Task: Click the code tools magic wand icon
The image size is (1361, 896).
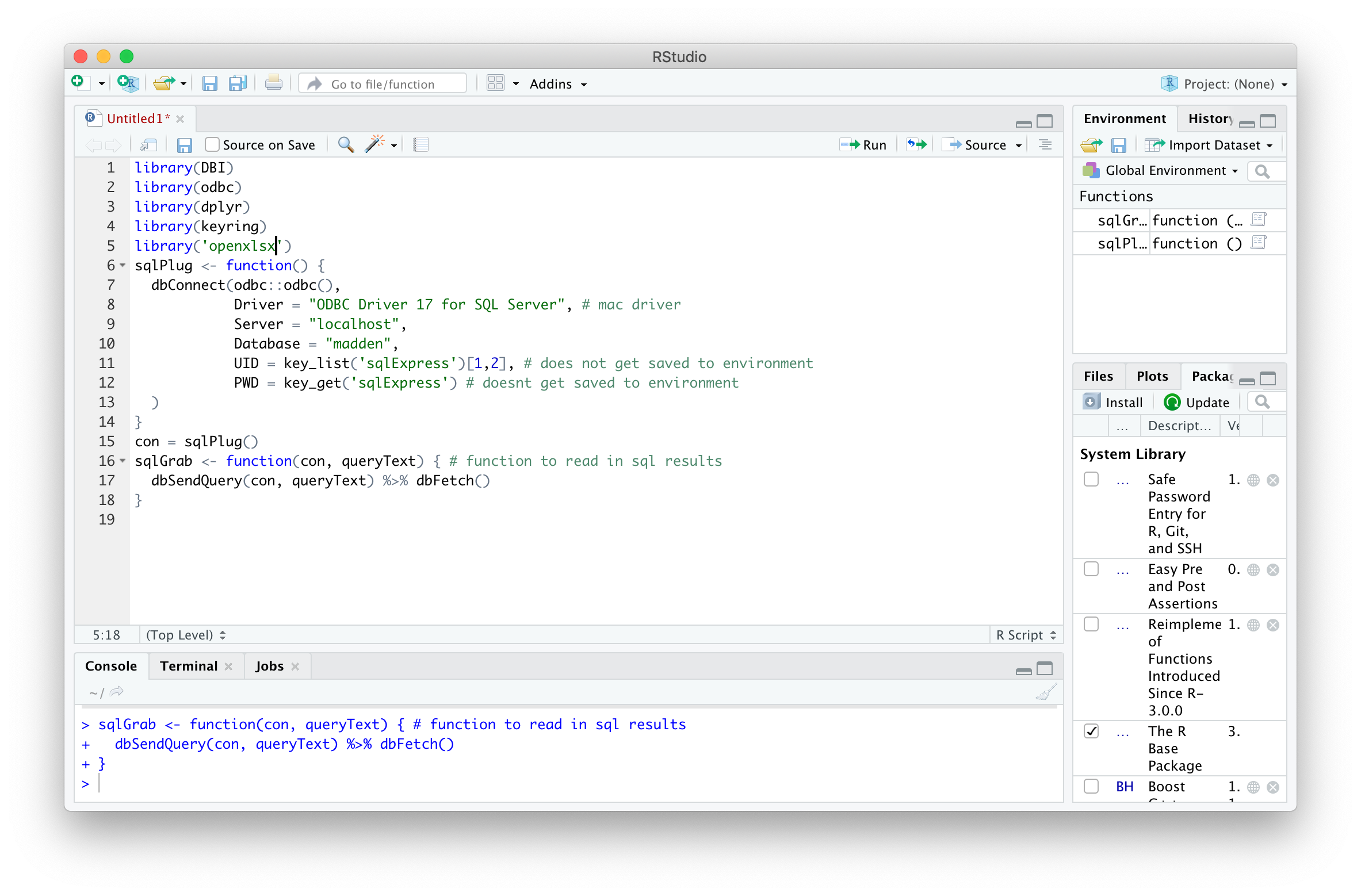Action: [x=374, y=144]
